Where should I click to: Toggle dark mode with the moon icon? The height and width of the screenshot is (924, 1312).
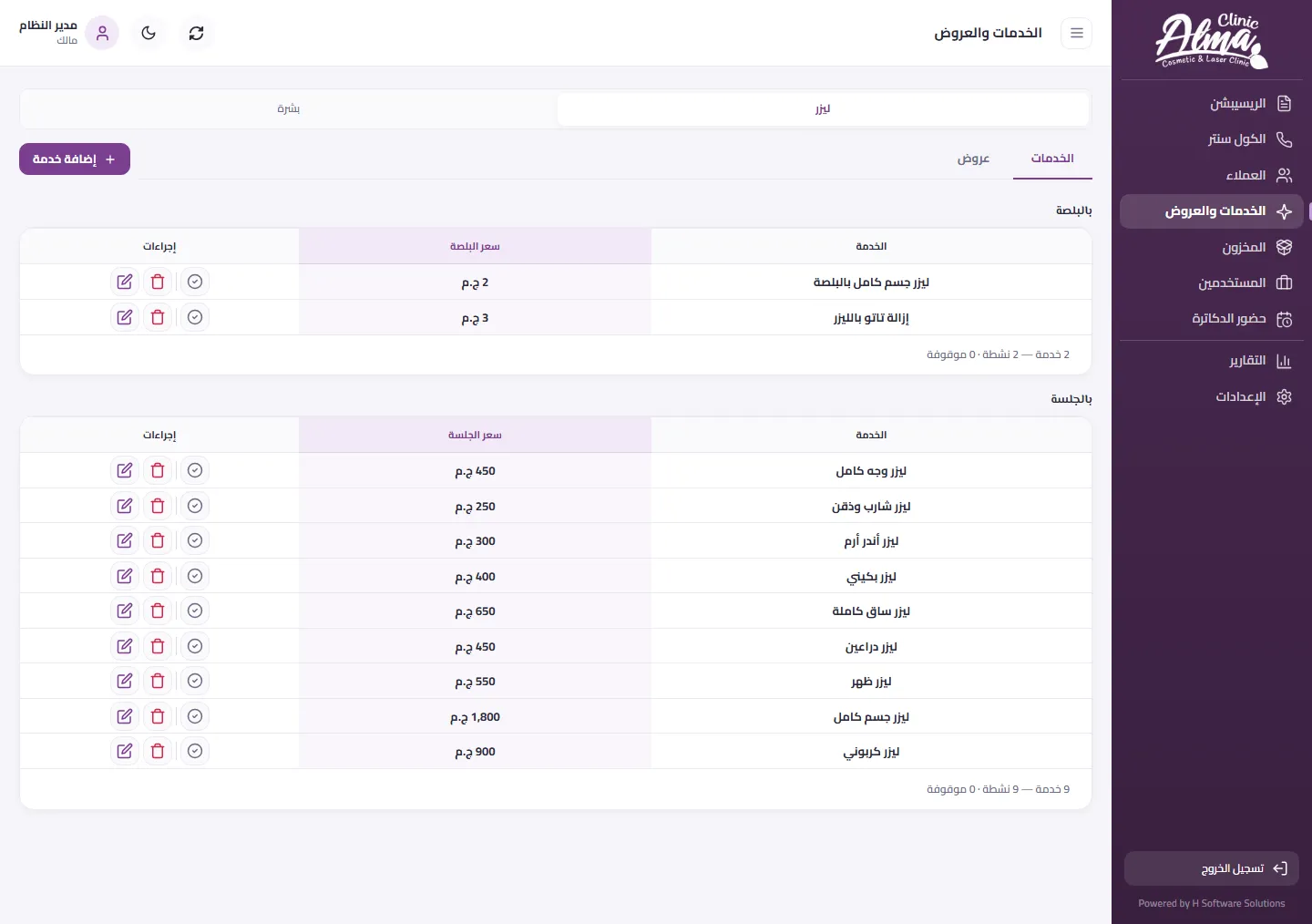pyautogui.click(x=149, y=33)
